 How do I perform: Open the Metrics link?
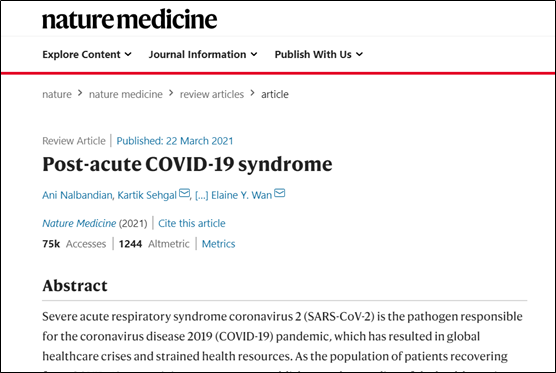coord(218,244)
